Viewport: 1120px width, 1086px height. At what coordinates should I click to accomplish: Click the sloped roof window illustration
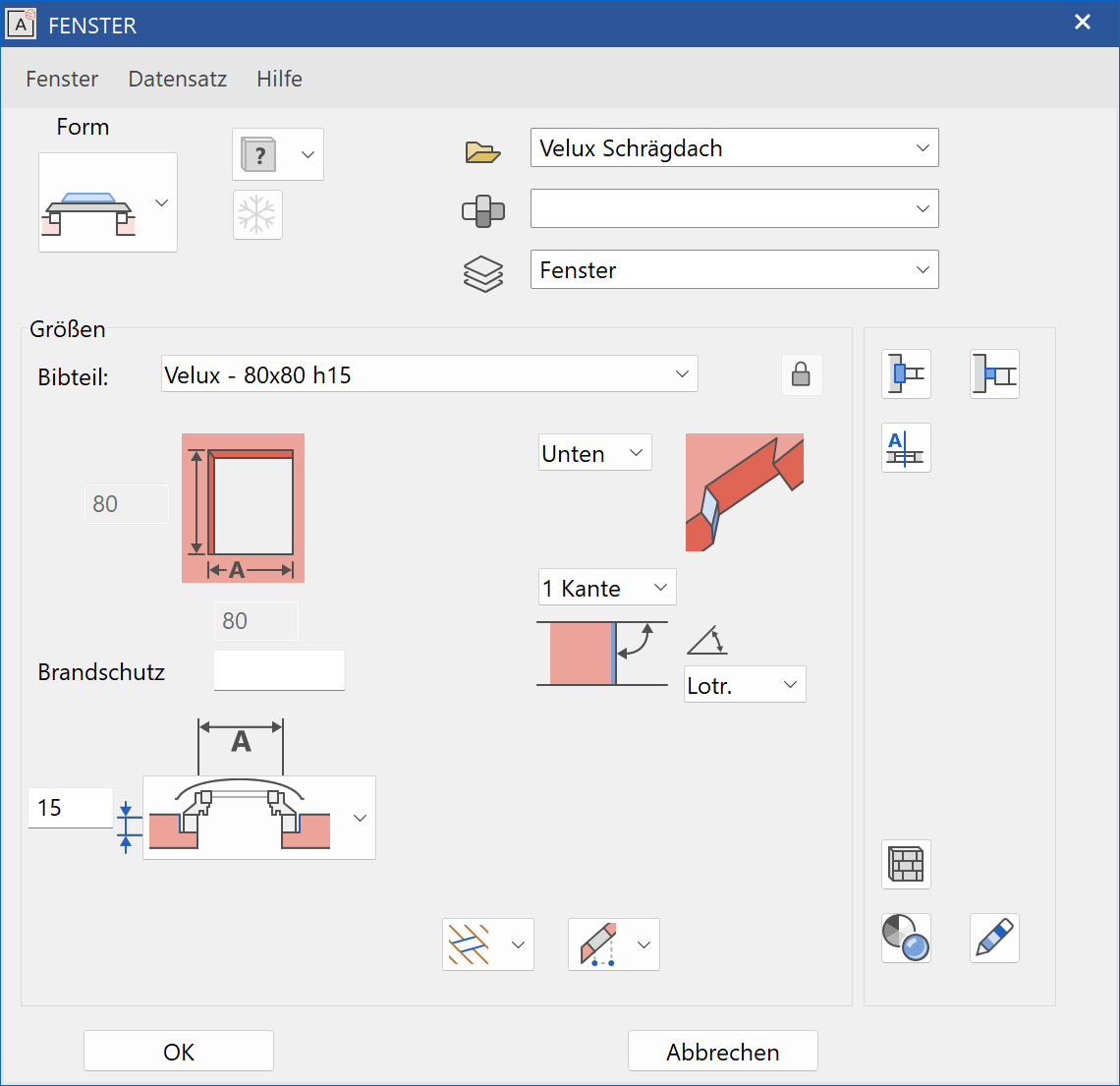coord(745,492)
